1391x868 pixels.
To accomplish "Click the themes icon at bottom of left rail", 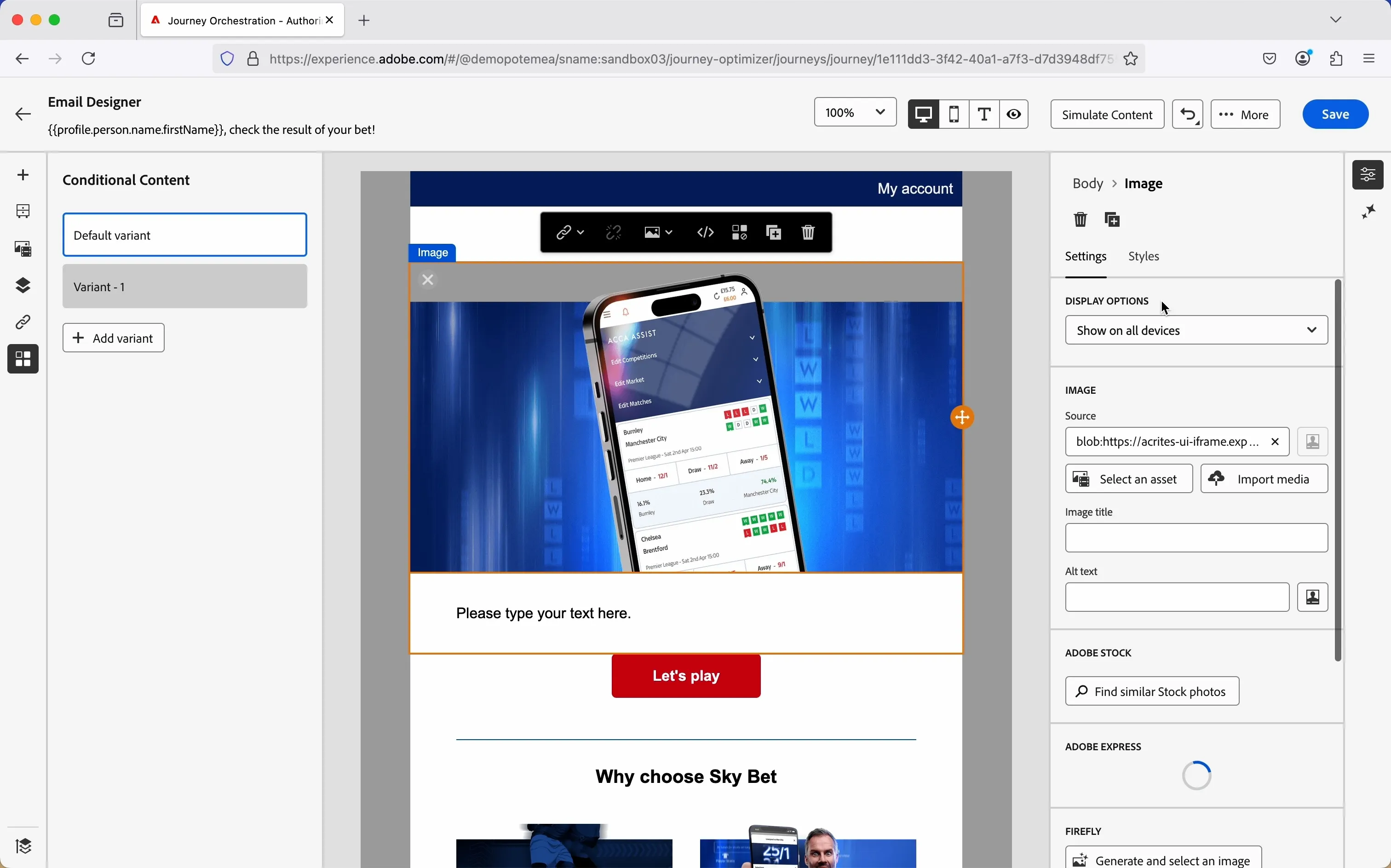I will point(23,845).
